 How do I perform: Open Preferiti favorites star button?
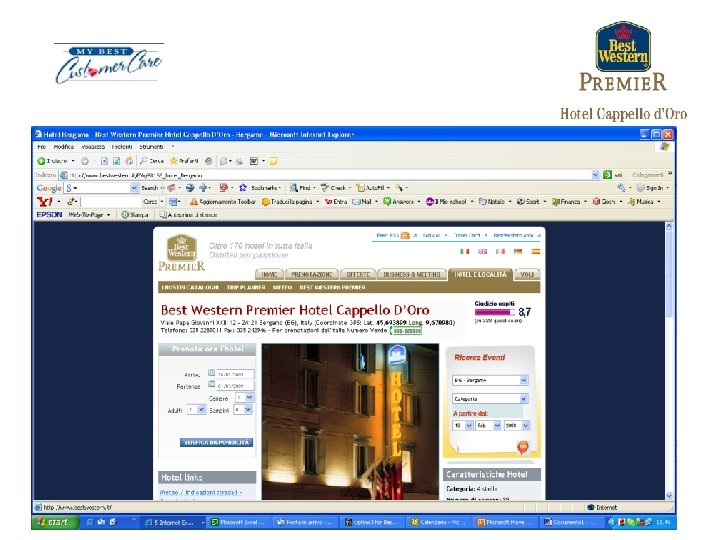[184, 161]
